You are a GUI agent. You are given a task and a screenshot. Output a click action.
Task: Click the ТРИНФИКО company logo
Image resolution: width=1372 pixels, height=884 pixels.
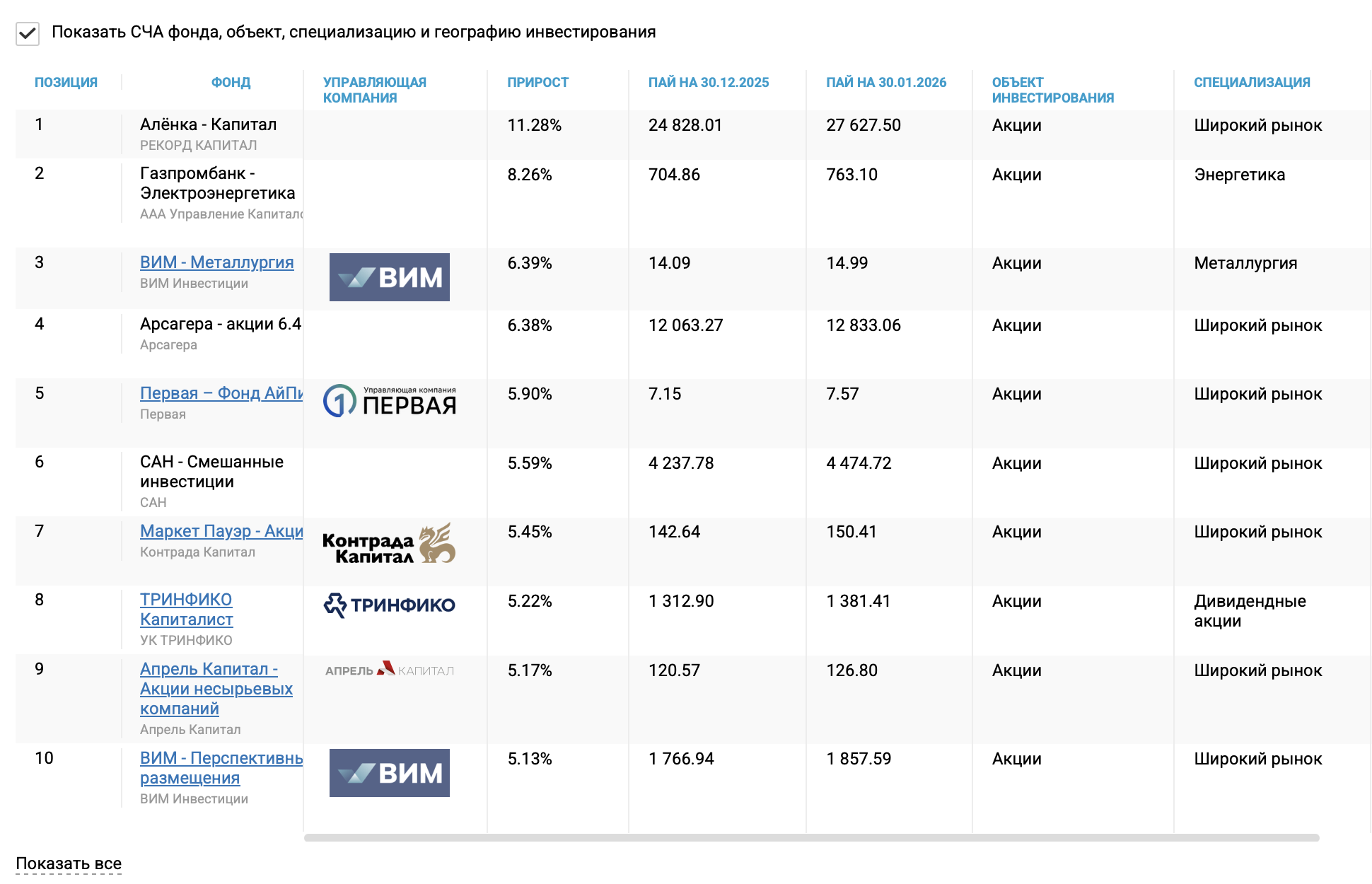click(x=389, y=605)
